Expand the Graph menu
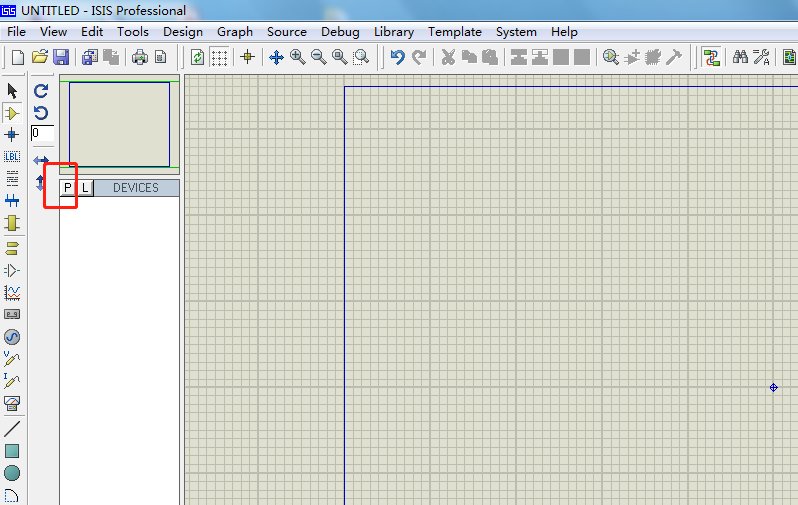The width and height of the screenshot is (798, 505). [x=235, y=32]
